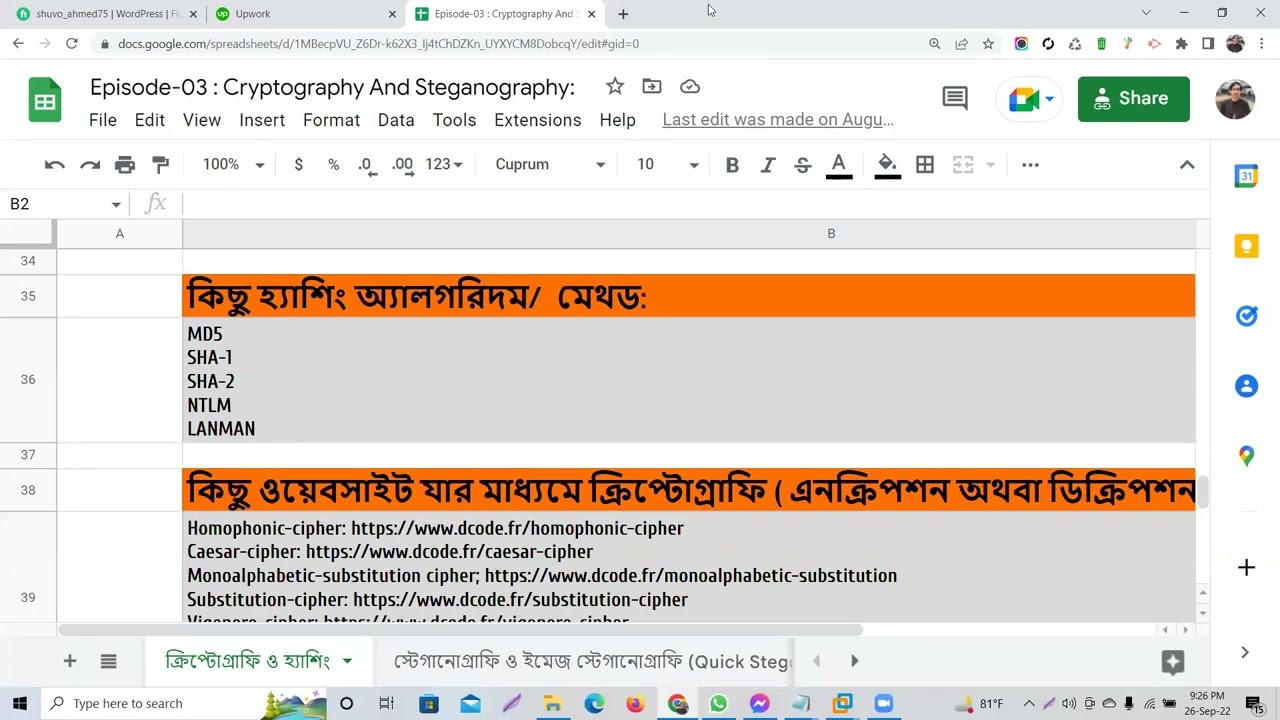
Task: Open Google Keep in the side panel
Action: pos(1246,246)
